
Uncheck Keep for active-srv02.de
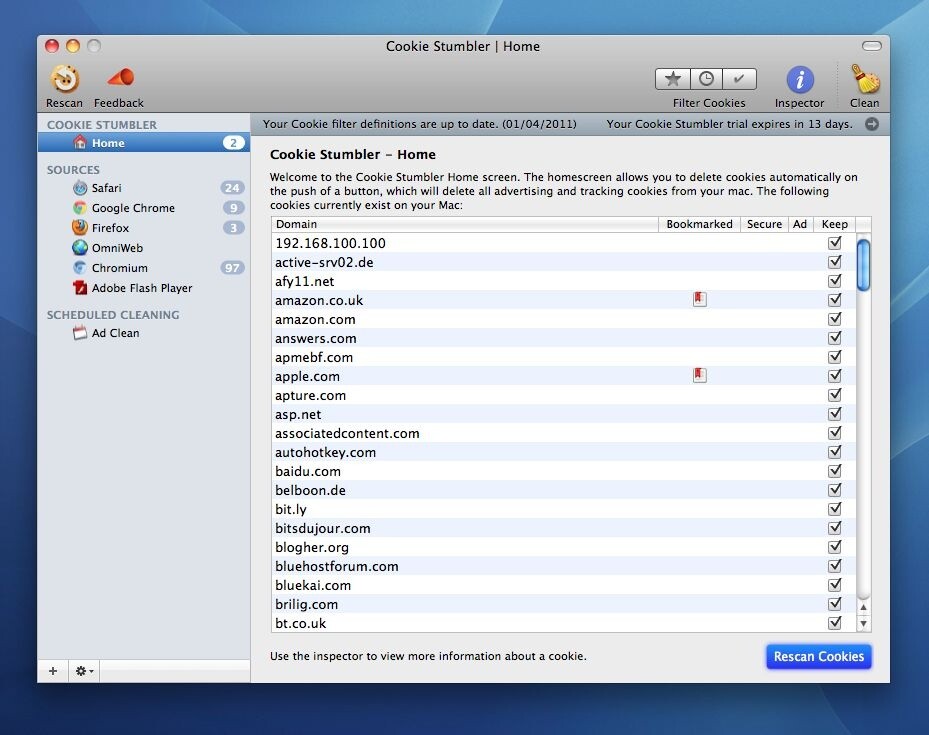835,262
